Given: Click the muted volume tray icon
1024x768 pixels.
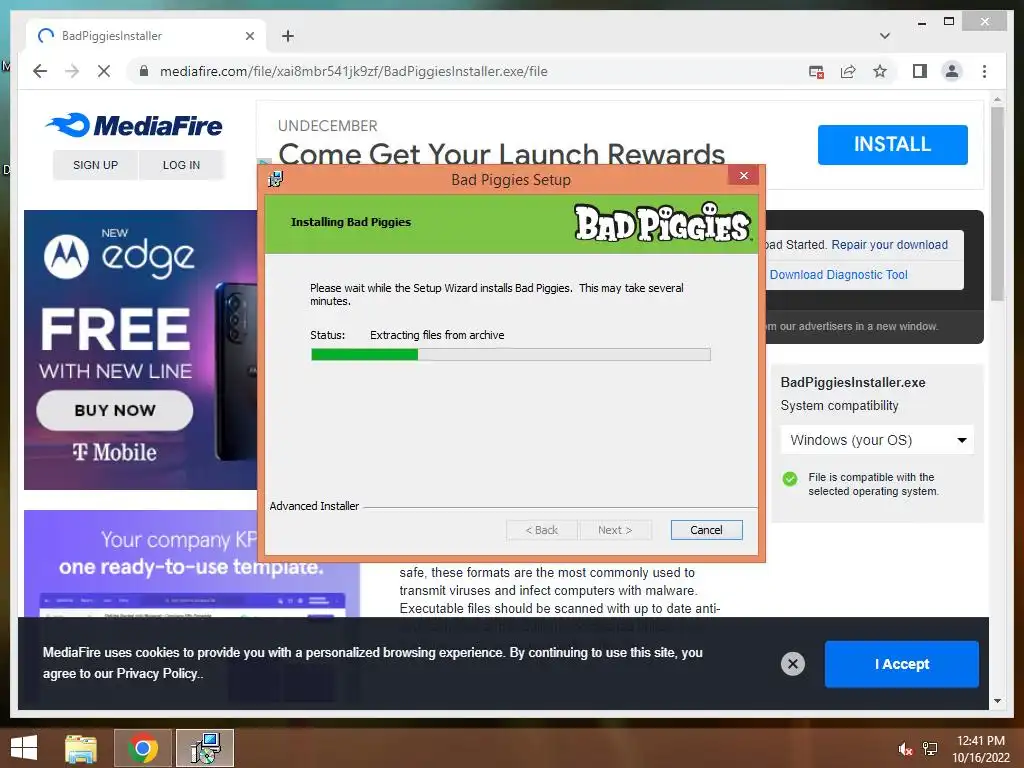Looking at the screenshot, I should pos(905,749).
